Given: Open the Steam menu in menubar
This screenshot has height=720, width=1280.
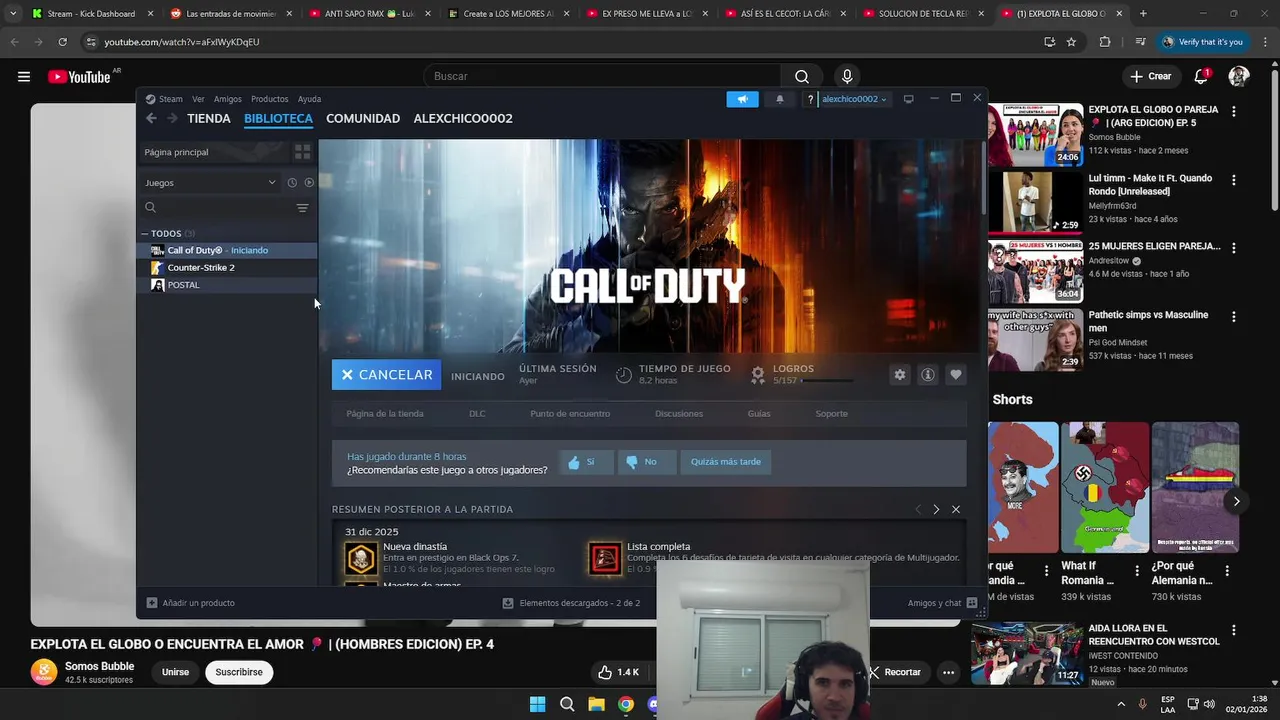Looking at the screenshot, I should (x=165, y=99).
